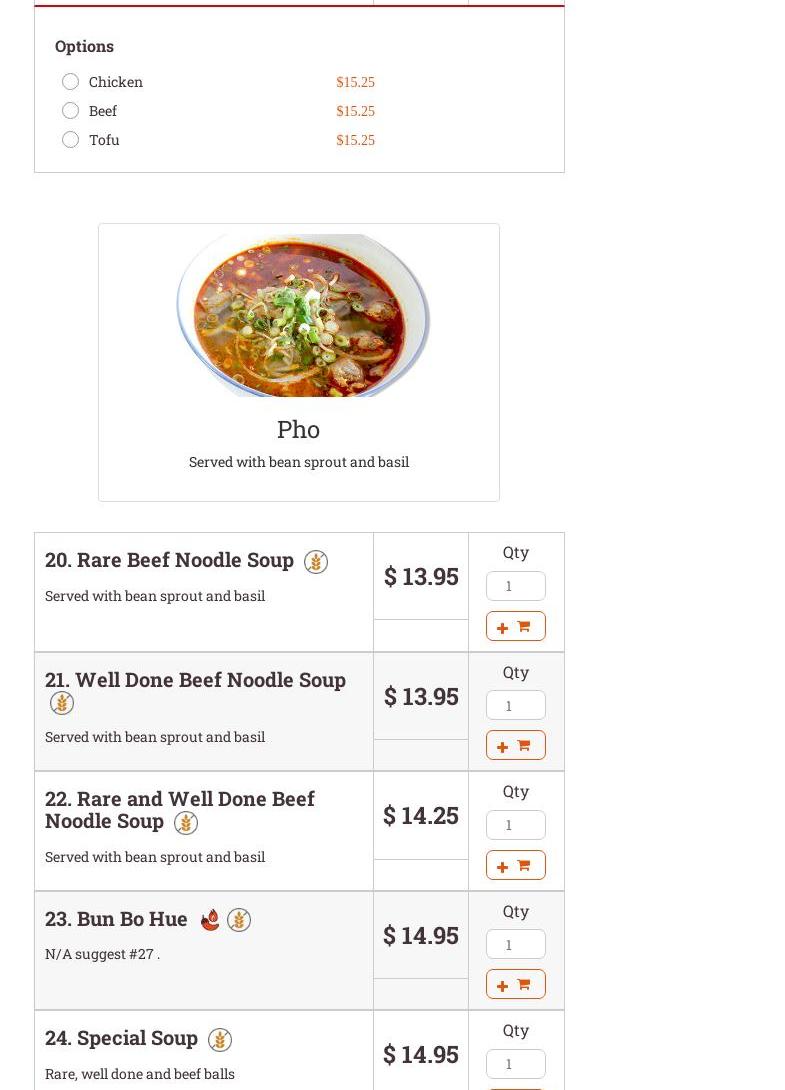
Task: Add Well Done Beef Noodle Soup to cart
Action: tap(515, 745)
